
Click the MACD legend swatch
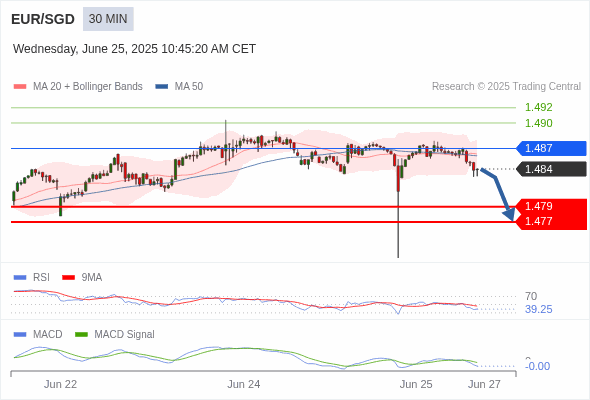point(20,335)
